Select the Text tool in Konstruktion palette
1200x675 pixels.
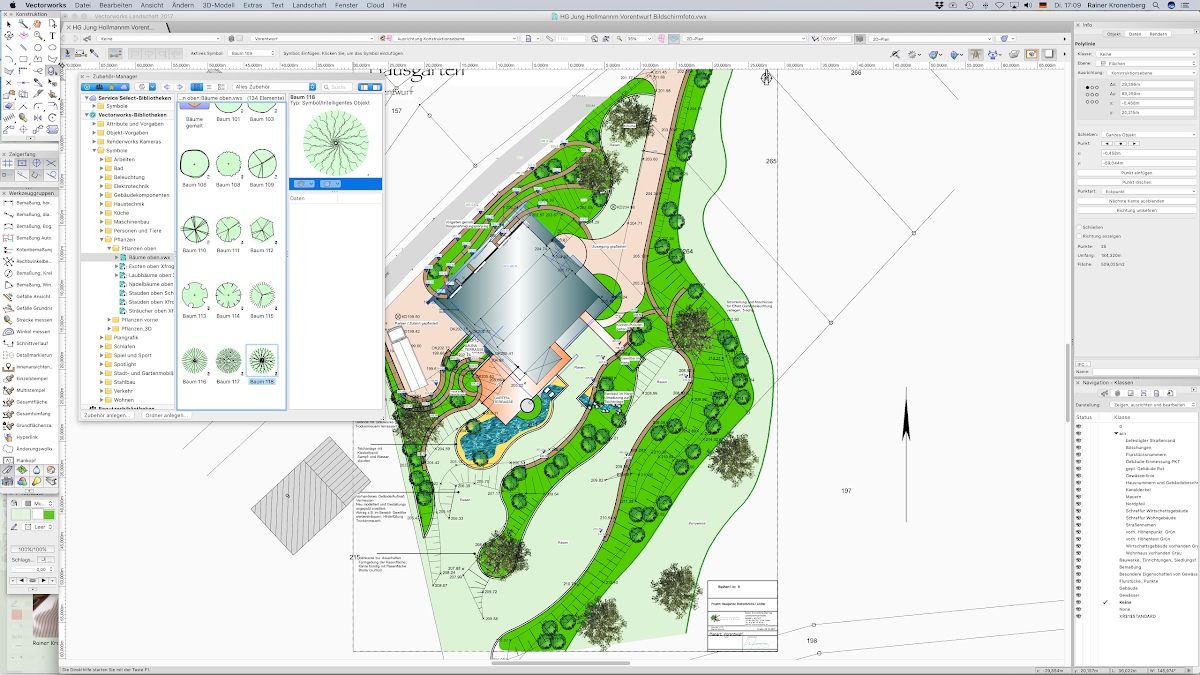(52, 35)
